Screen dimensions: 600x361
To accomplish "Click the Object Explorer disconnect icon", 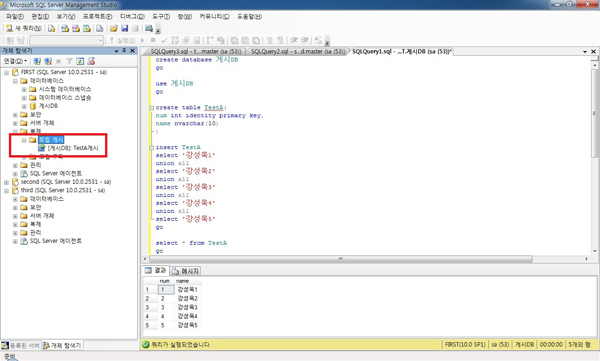I will (48, 61).
